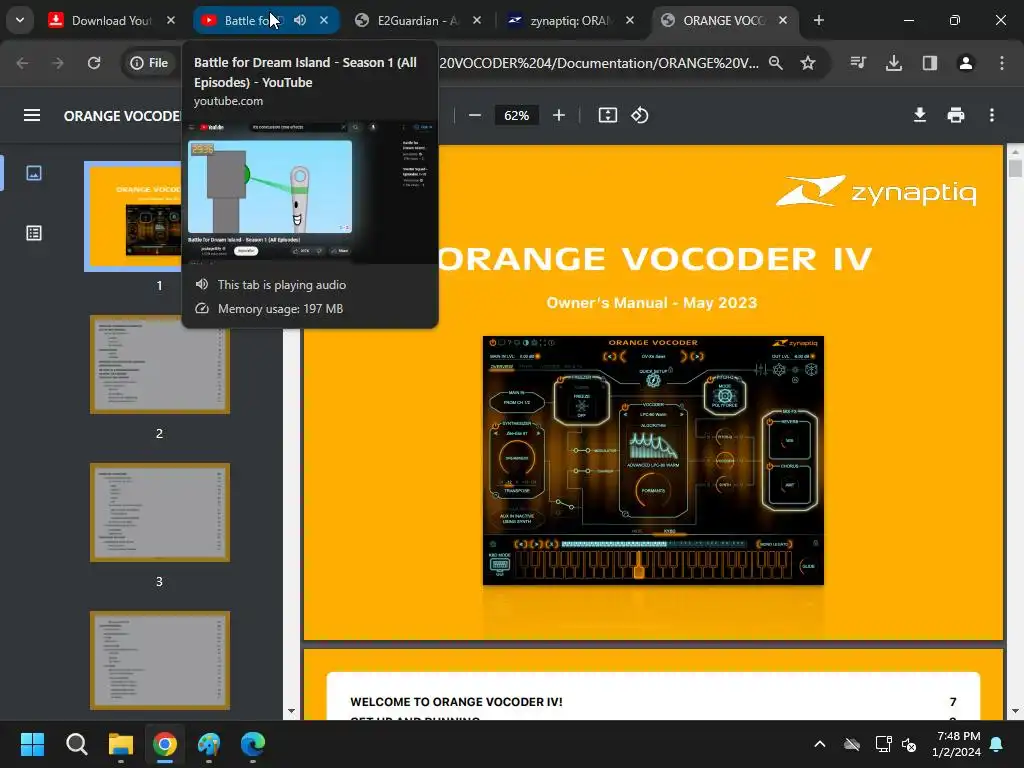Select page 3 thumbnail

(x=160, y=513)
